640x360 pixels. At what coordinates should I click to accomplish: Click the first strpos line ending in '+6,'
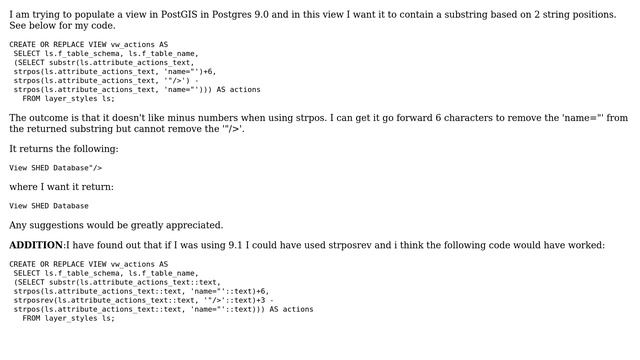pos(115,71)
